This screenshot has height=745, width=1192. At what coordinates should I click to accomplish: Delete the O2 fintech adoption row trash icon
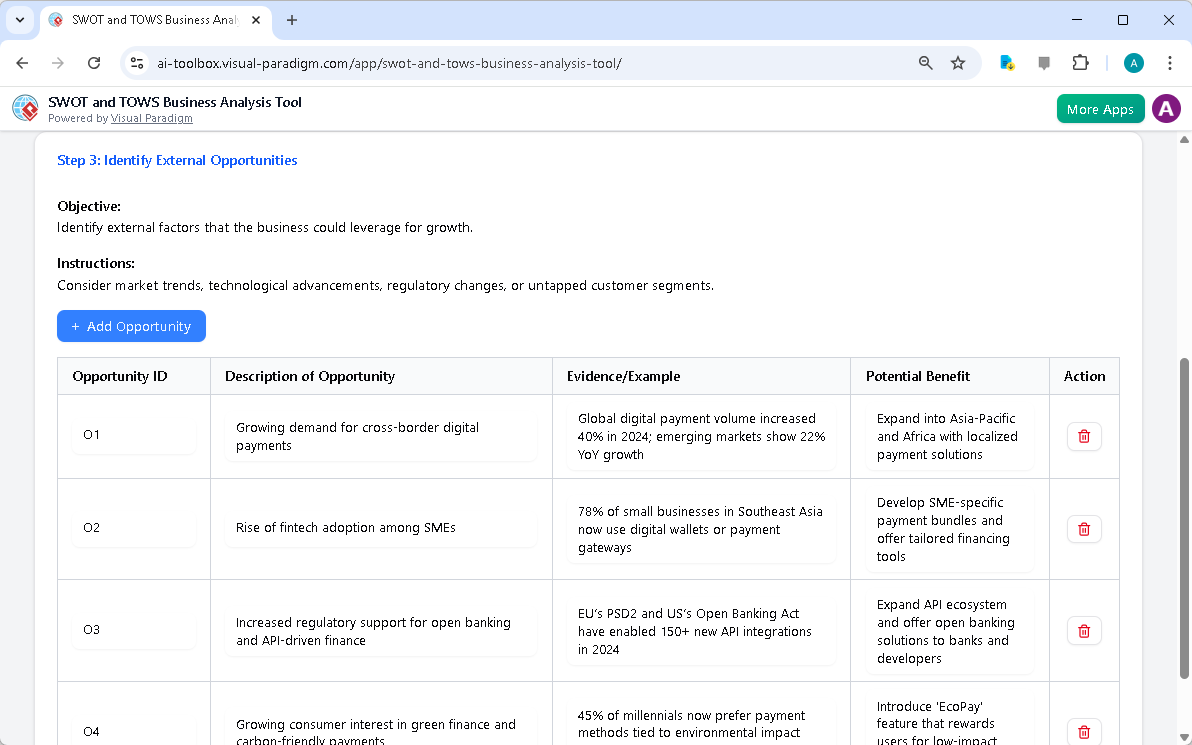coord(1084,529)
